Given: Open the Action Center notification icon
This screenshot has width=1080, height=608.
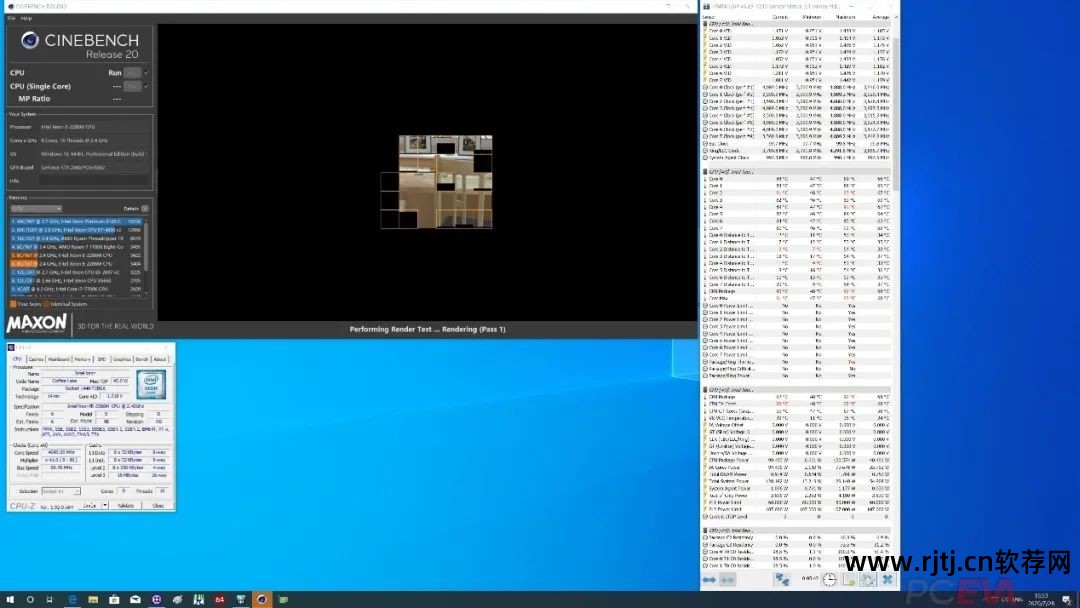Looking at the screenshot, I should tap(1067, 600).
